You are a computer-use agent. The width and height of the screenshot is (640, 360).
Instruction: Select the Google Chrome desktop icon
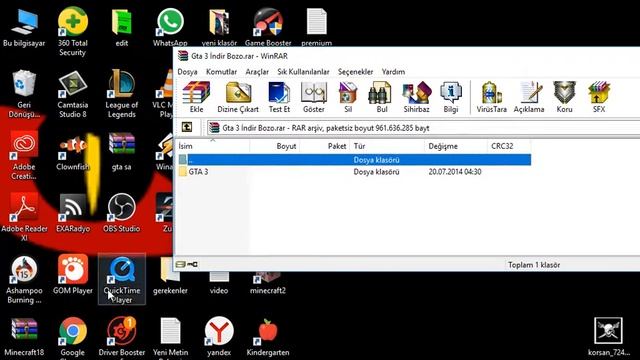[x=72, y=338]
